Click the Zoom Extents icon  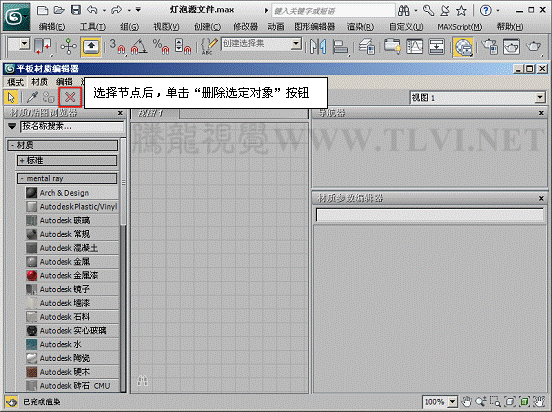pos(510,401)
